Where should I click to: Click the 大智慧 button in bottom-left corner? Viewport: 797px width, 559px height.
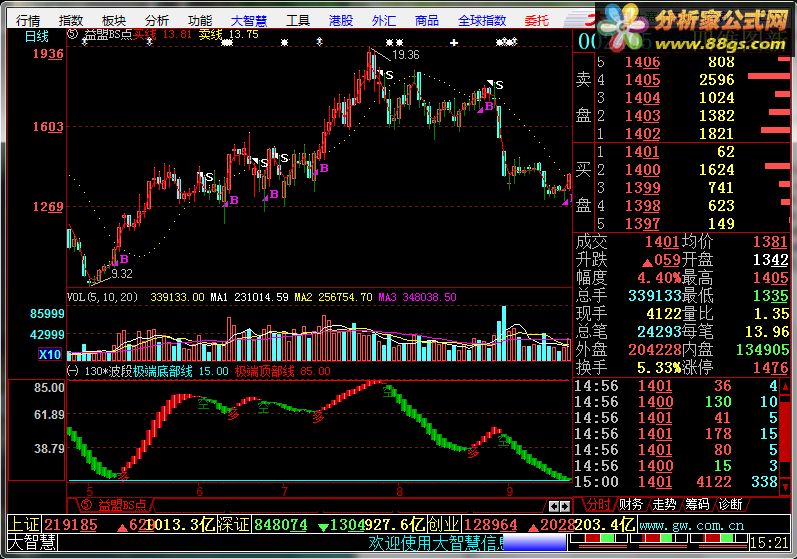pos(33,542)
